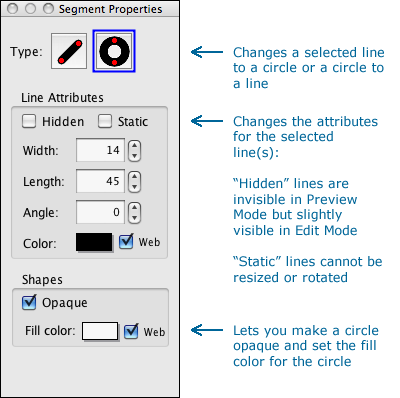Decrease Length with the down stepper arrow
Viewport: 400px width, 398px height.
[x=134, y=187]
